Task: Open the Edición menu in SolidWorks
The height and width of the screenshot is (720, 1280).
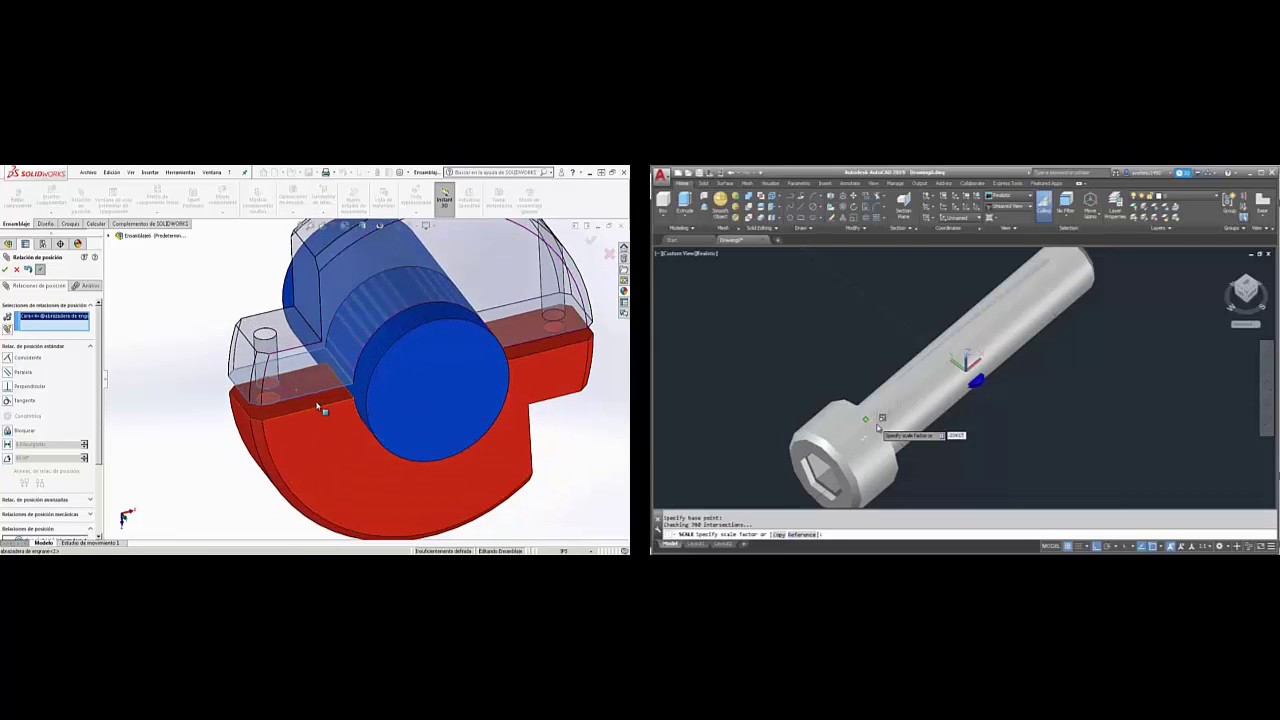Action: [x=111, y=172]
